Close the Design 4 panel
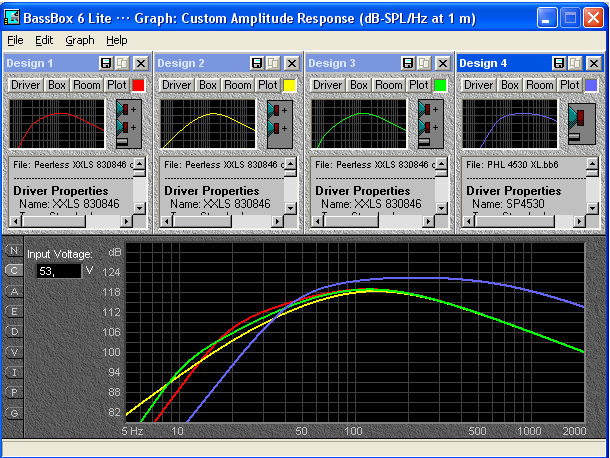This screenshot has height=458, width=610. (x=594, y=63)
